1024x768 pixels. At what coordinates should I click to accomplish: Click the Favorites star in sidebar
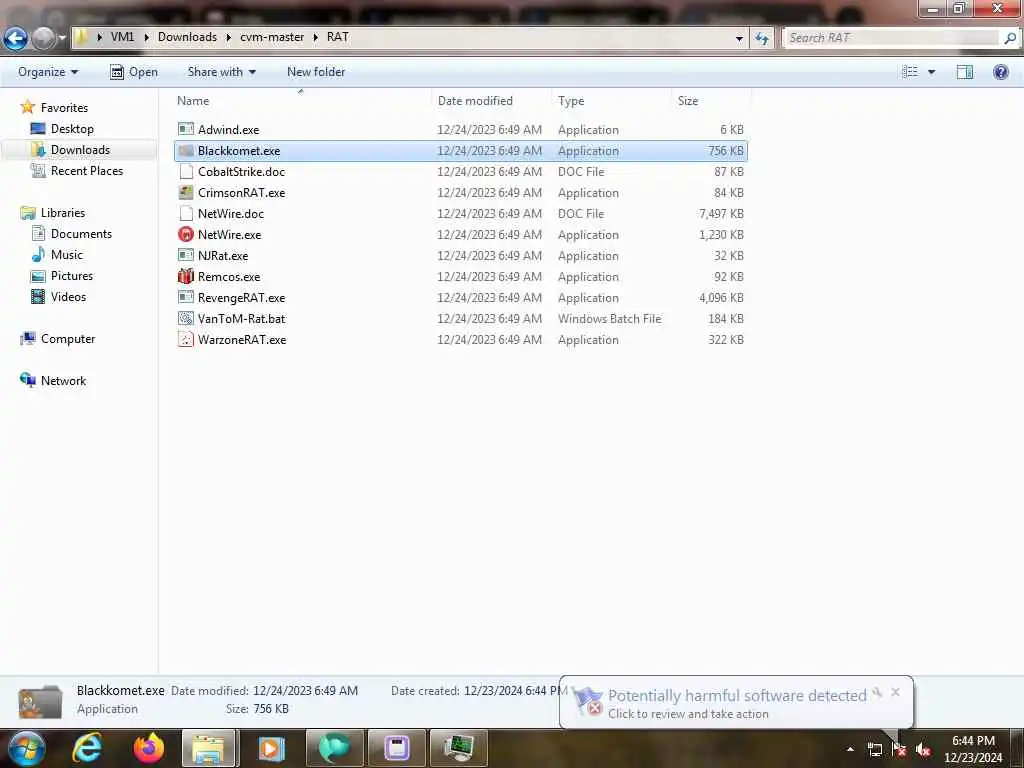pyautogui.click(x=27, y=107)
